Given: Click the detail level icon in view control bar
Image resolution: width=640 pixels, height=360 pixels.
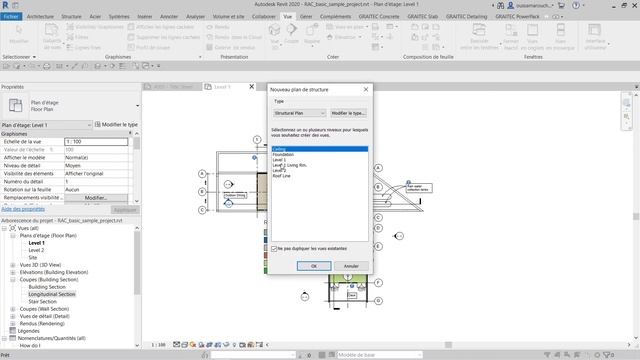Looking at the screenshot, I should coord(176,344).
